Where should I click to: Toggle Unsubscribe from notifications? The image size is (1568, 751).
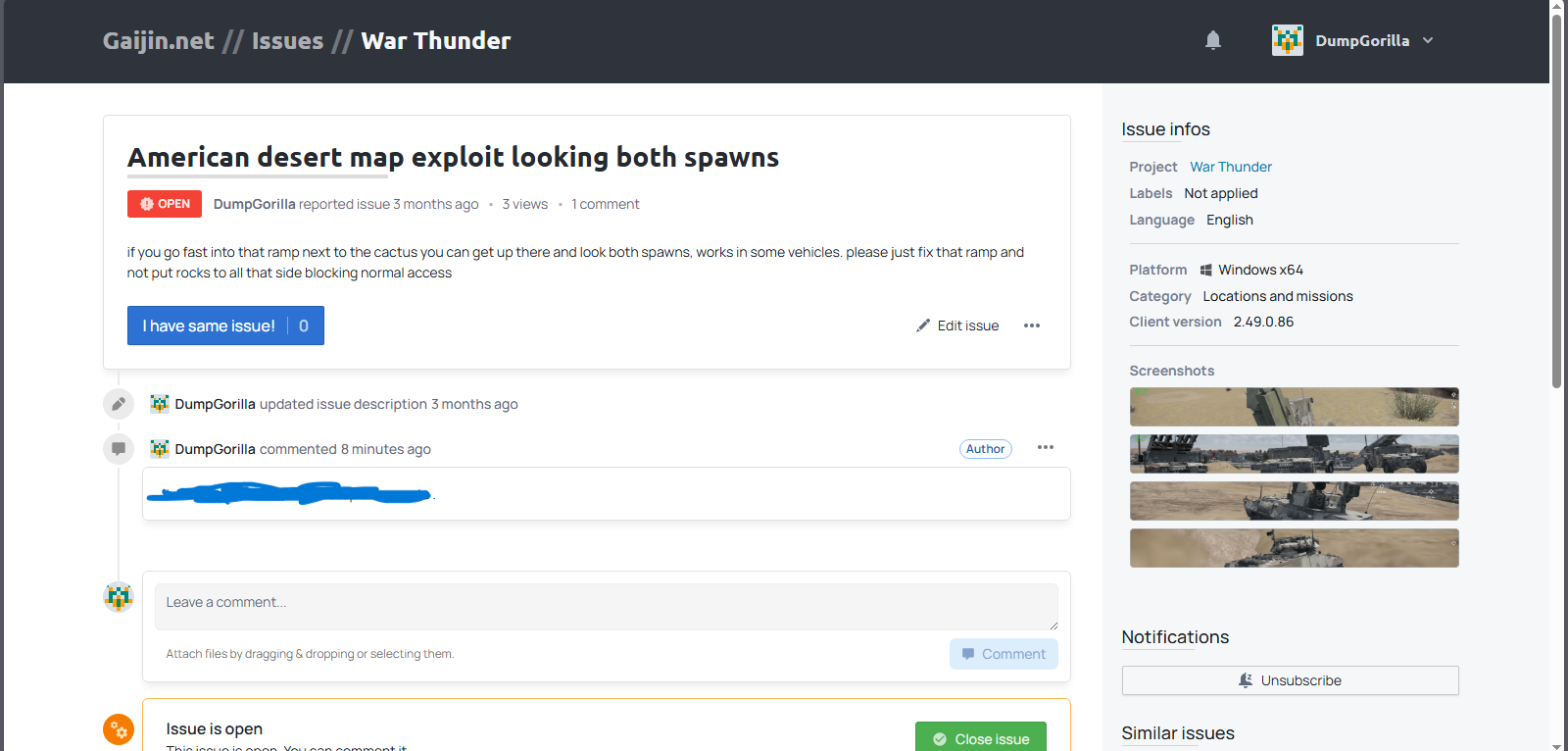[x=1290, y=680]
